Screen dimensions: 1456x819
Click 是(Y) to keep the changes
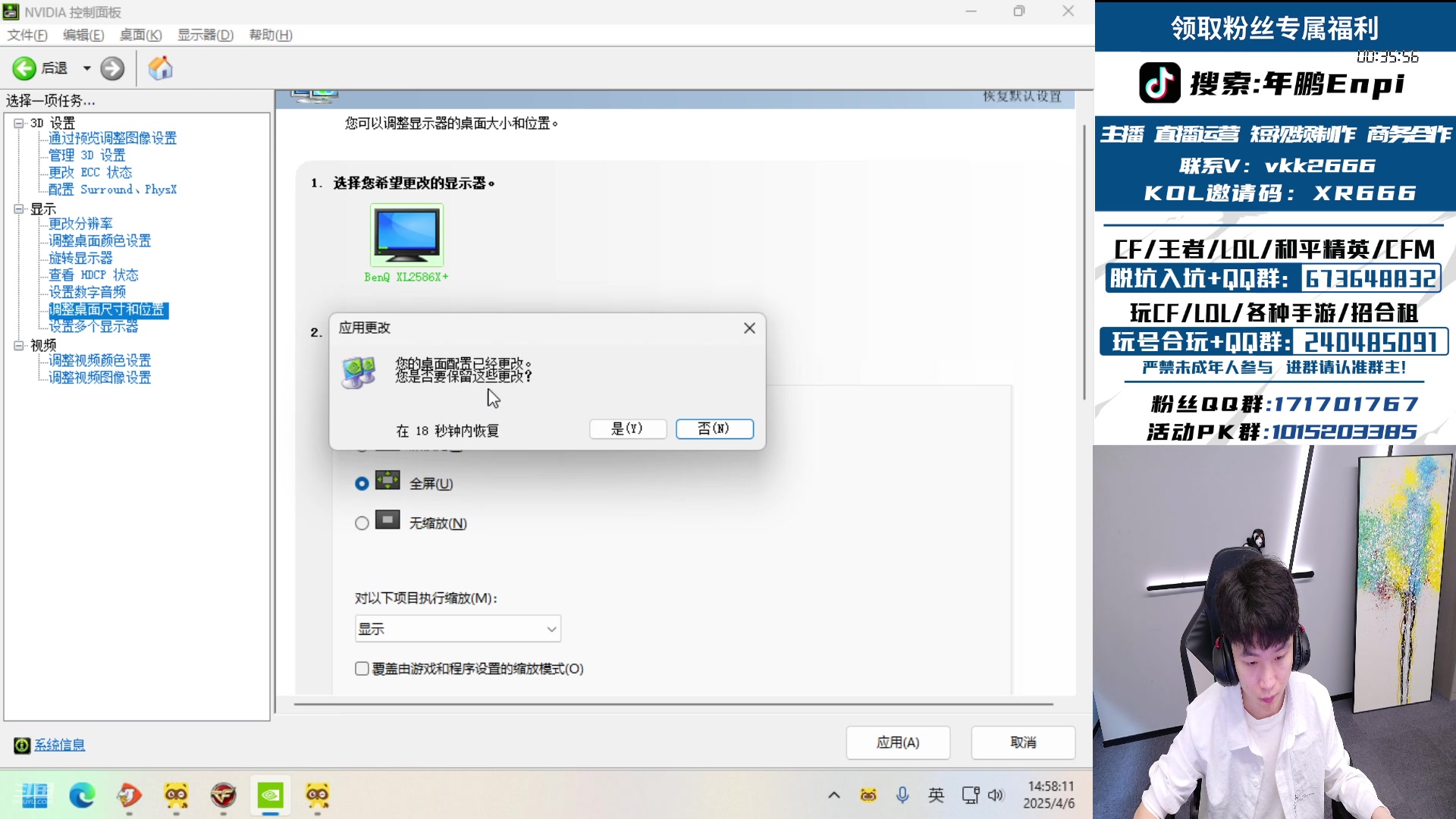click(x=628, y=429)
